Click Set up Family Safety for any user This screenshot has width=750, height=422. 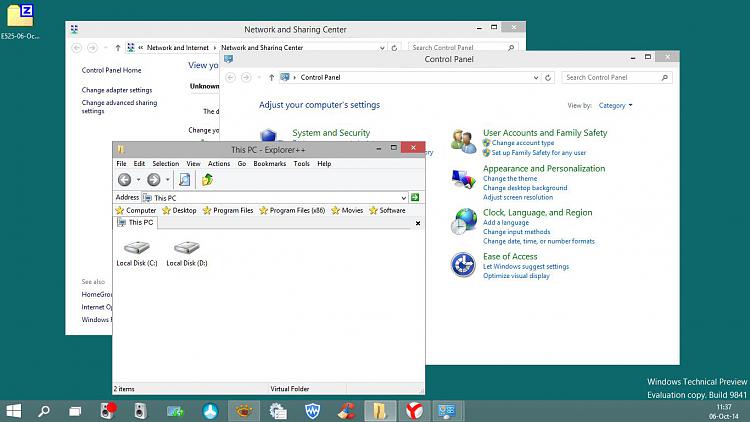pyautogui.click(x=539, y=153)
